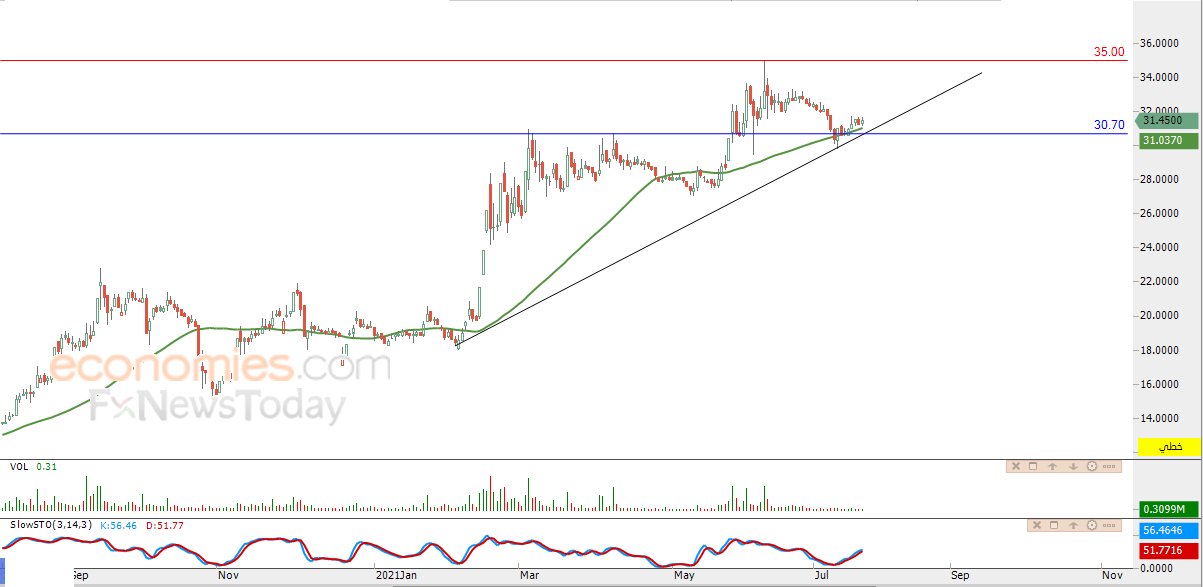Open VOL panel more options menu
This screenshot has width=1203, height=587.
[x=1109, y=466]
